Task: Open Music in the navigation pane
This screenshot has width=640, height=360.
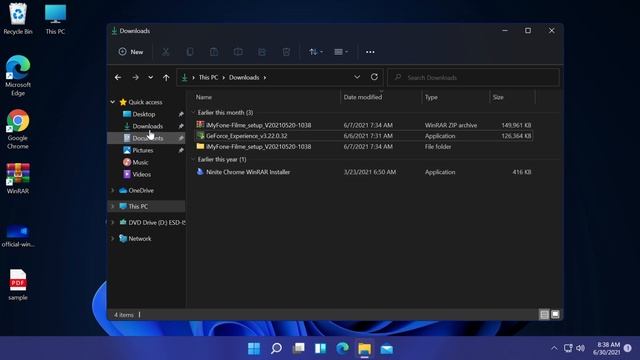Action: [x=140, y=162]
